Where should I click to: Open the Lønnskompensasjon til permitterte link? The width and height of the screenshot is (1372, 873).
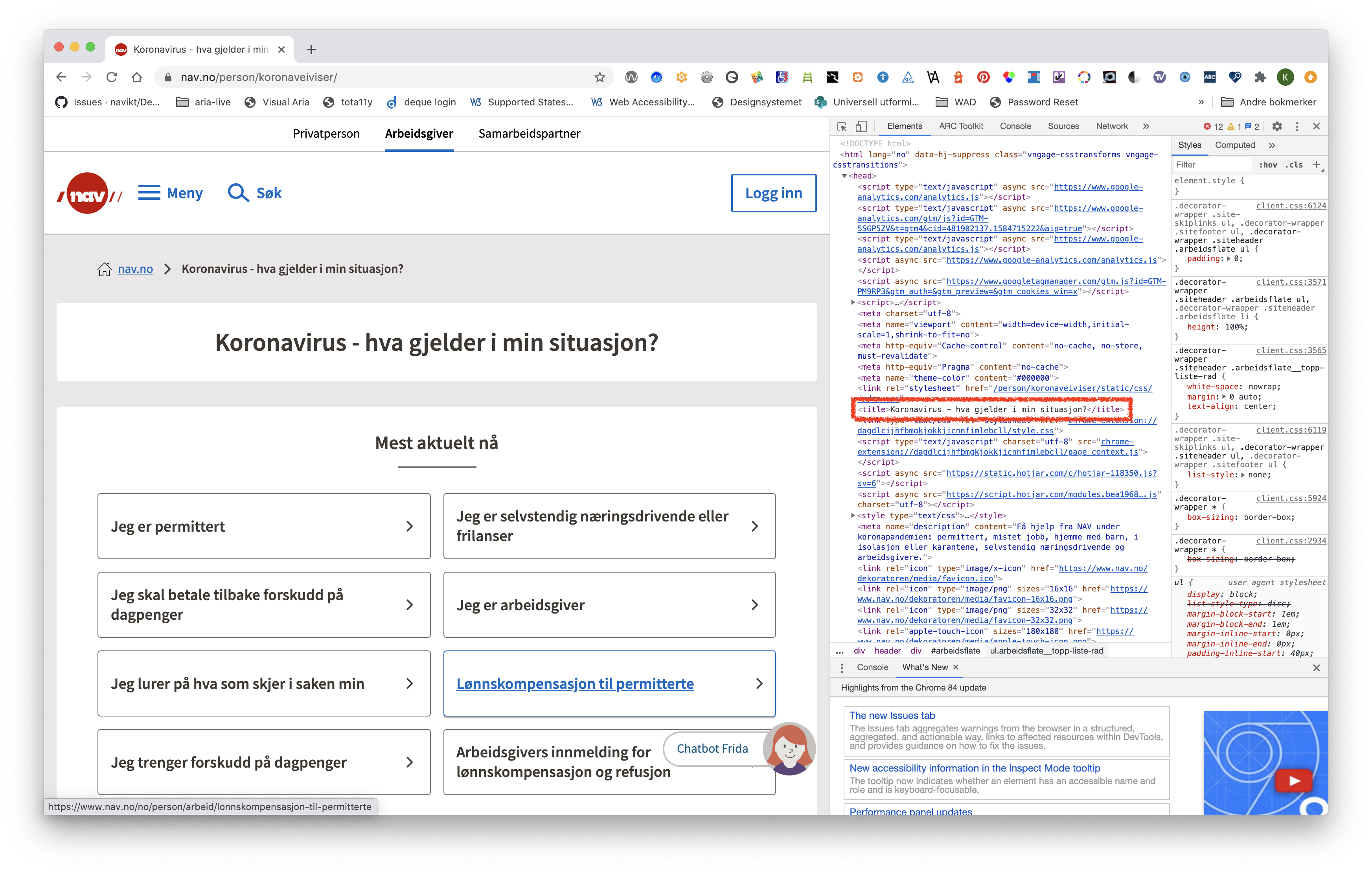pyautogui.click(x=575, y=684)
